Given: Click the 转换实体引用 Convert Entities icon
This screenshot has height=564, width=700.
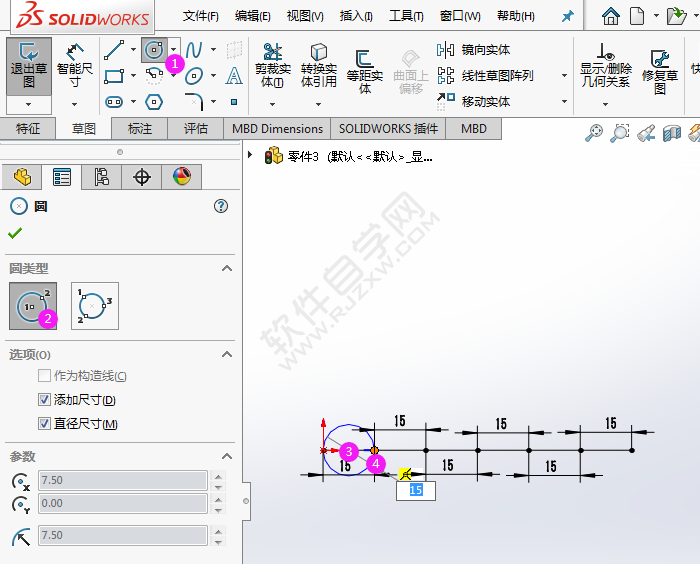Looking at the screenshot, I should tap(318, 63).
